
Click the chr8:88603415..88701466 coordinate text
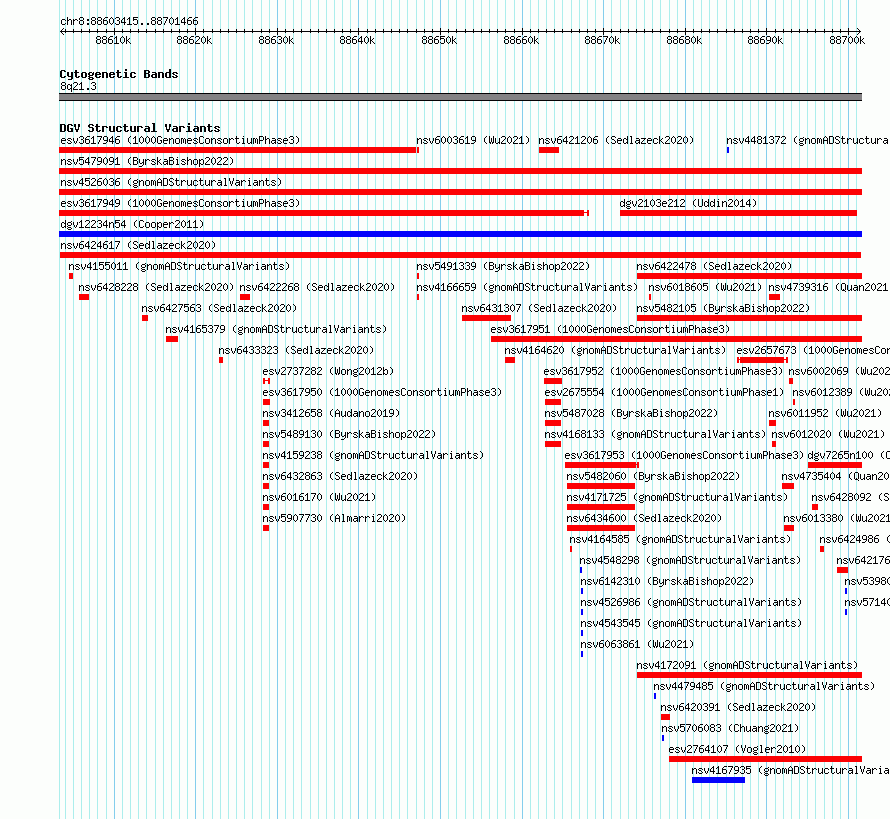click(x=129, y=22)
